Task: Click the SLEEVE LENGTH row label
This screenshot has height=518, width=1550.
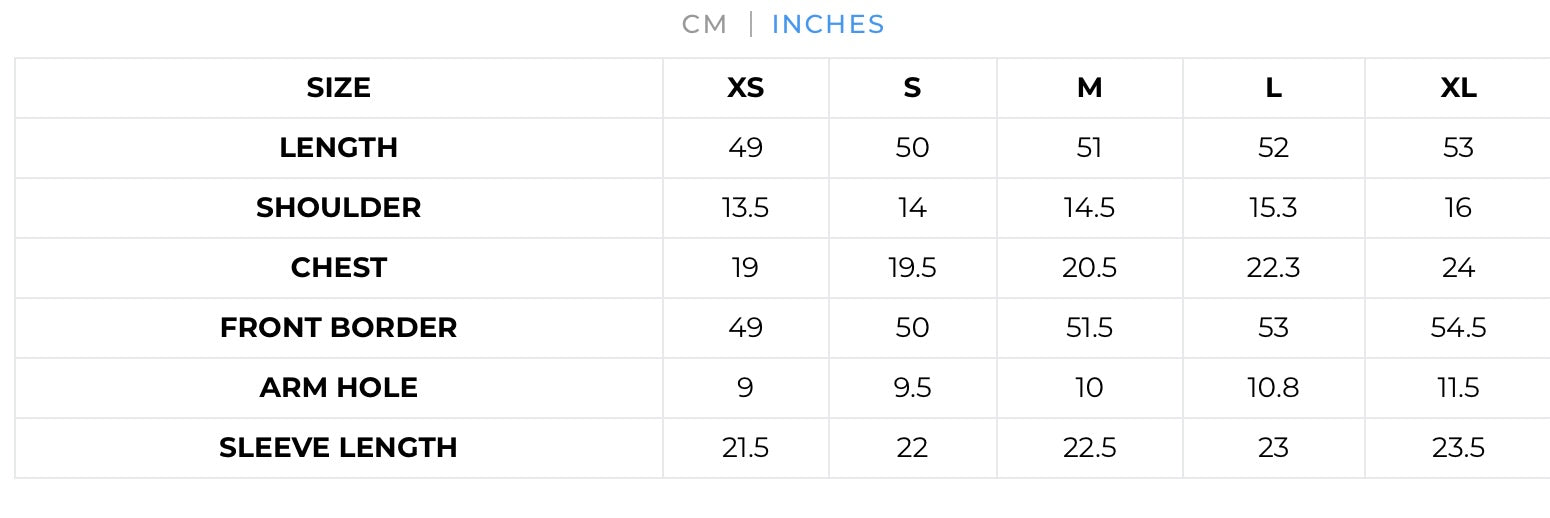Action: pos(338,448)
